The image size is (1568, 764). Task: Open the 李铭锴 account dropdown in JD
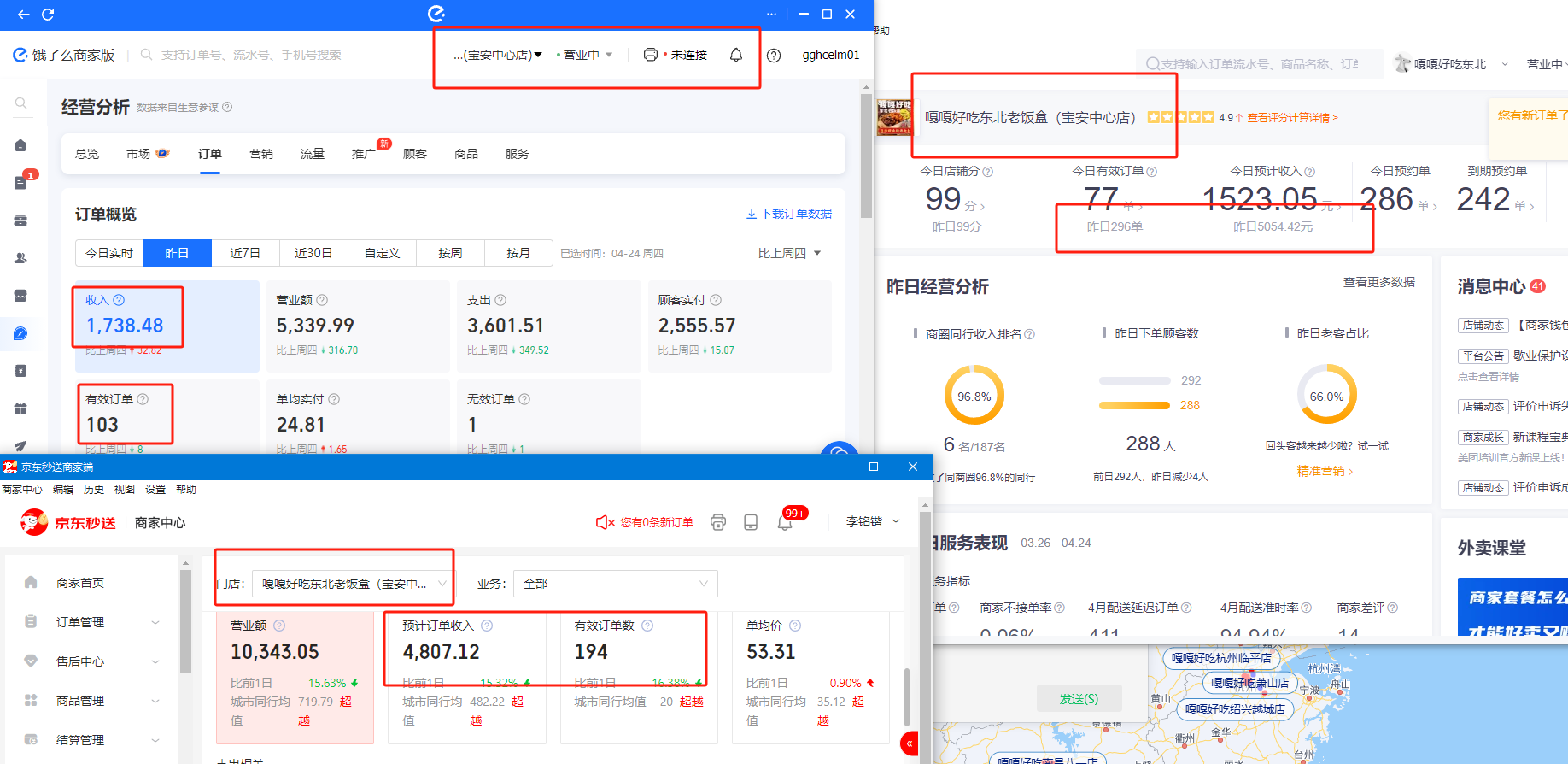pyautogui.click(x=873, y=521)
